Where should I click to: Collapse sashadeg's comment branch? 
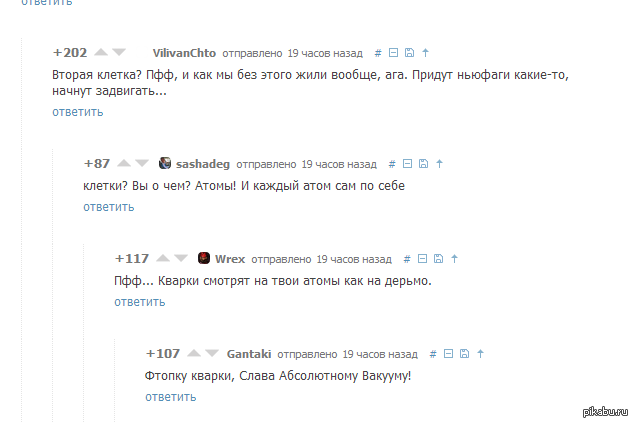(x=408, y=163)
